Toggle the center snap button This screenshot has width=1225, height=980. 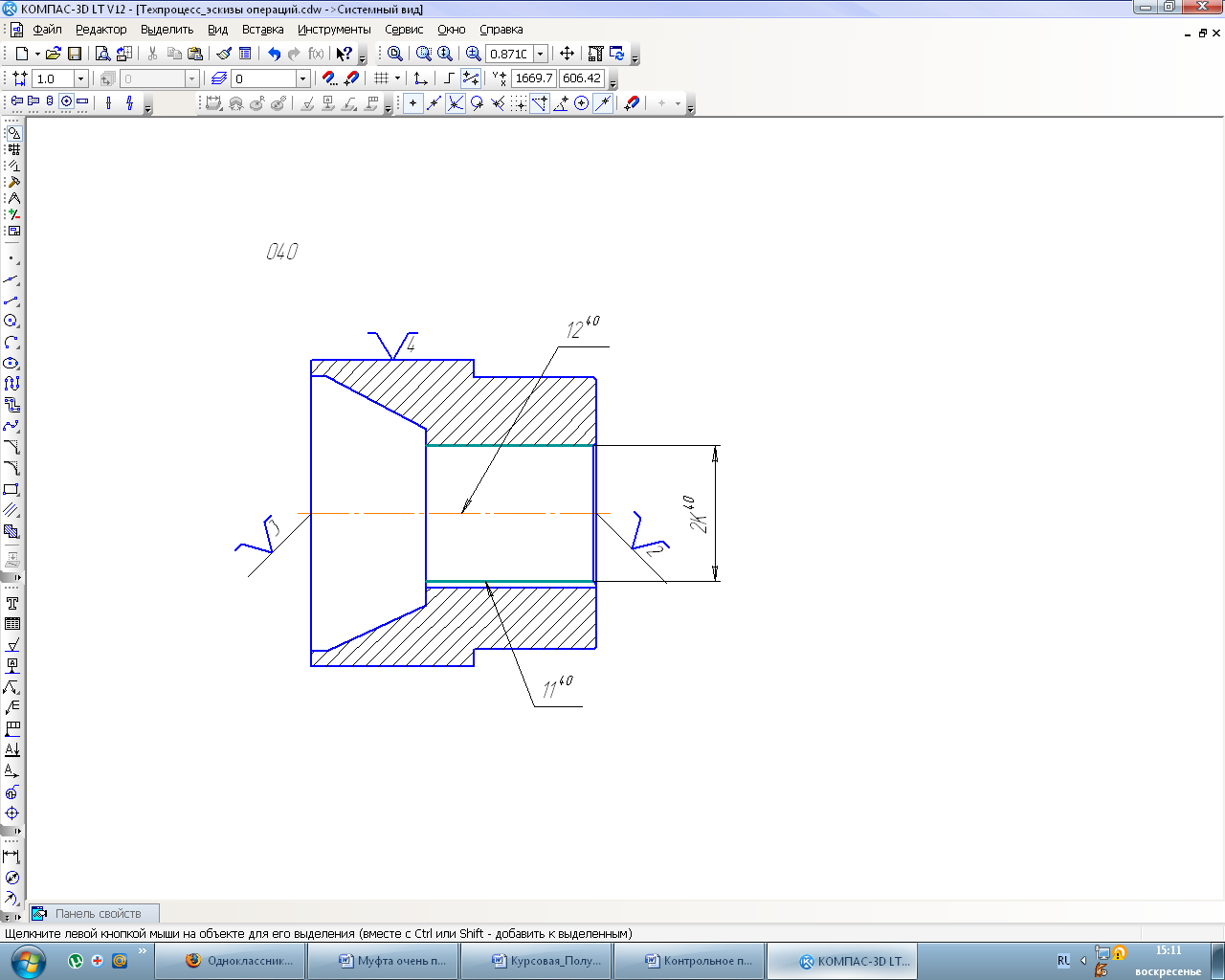click(x=582, y=103)
